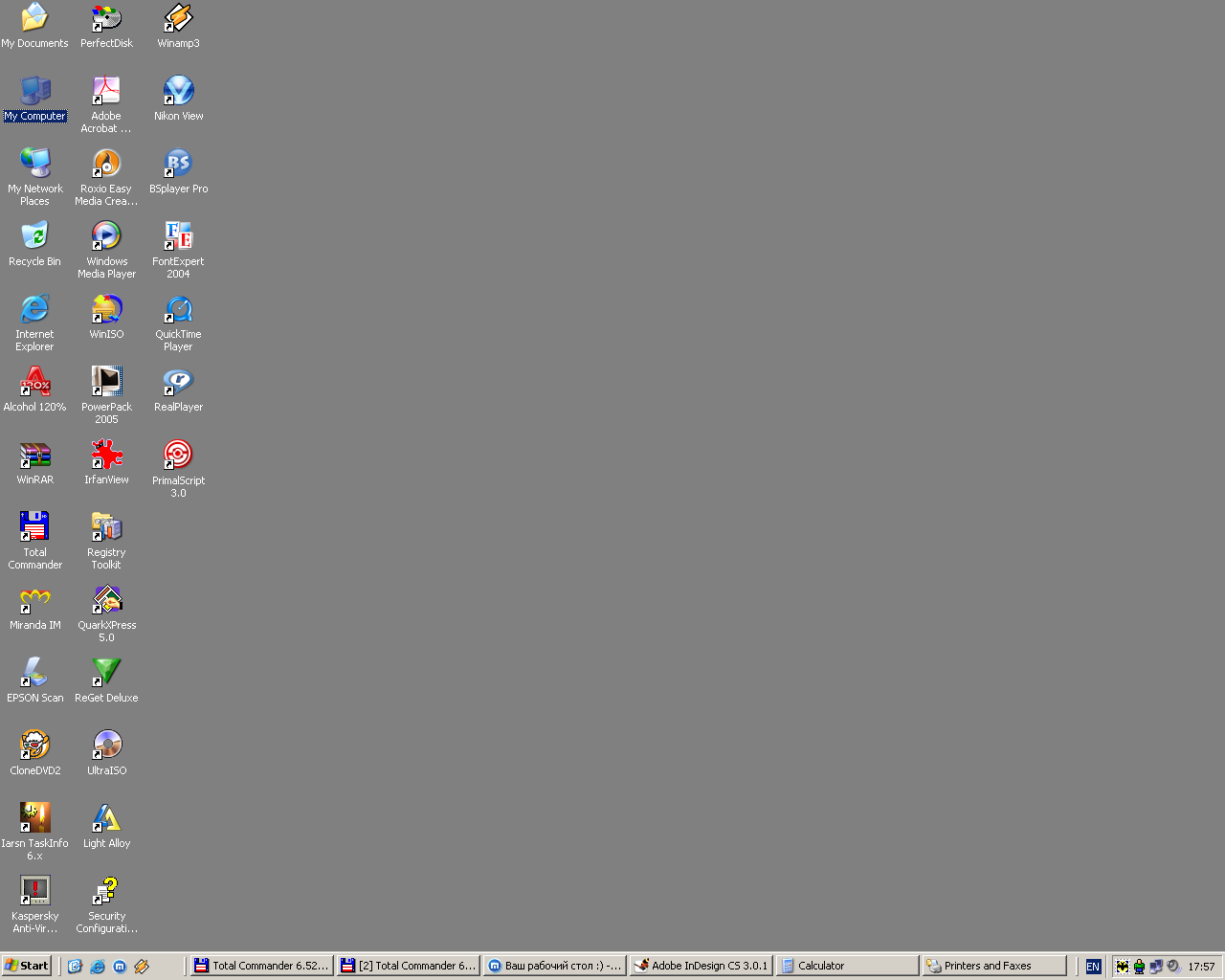Image resolution: width=1225 pixels, height=980 pixels.
Task: Select UltraISO shortcut
Action: tap(106, 753)
